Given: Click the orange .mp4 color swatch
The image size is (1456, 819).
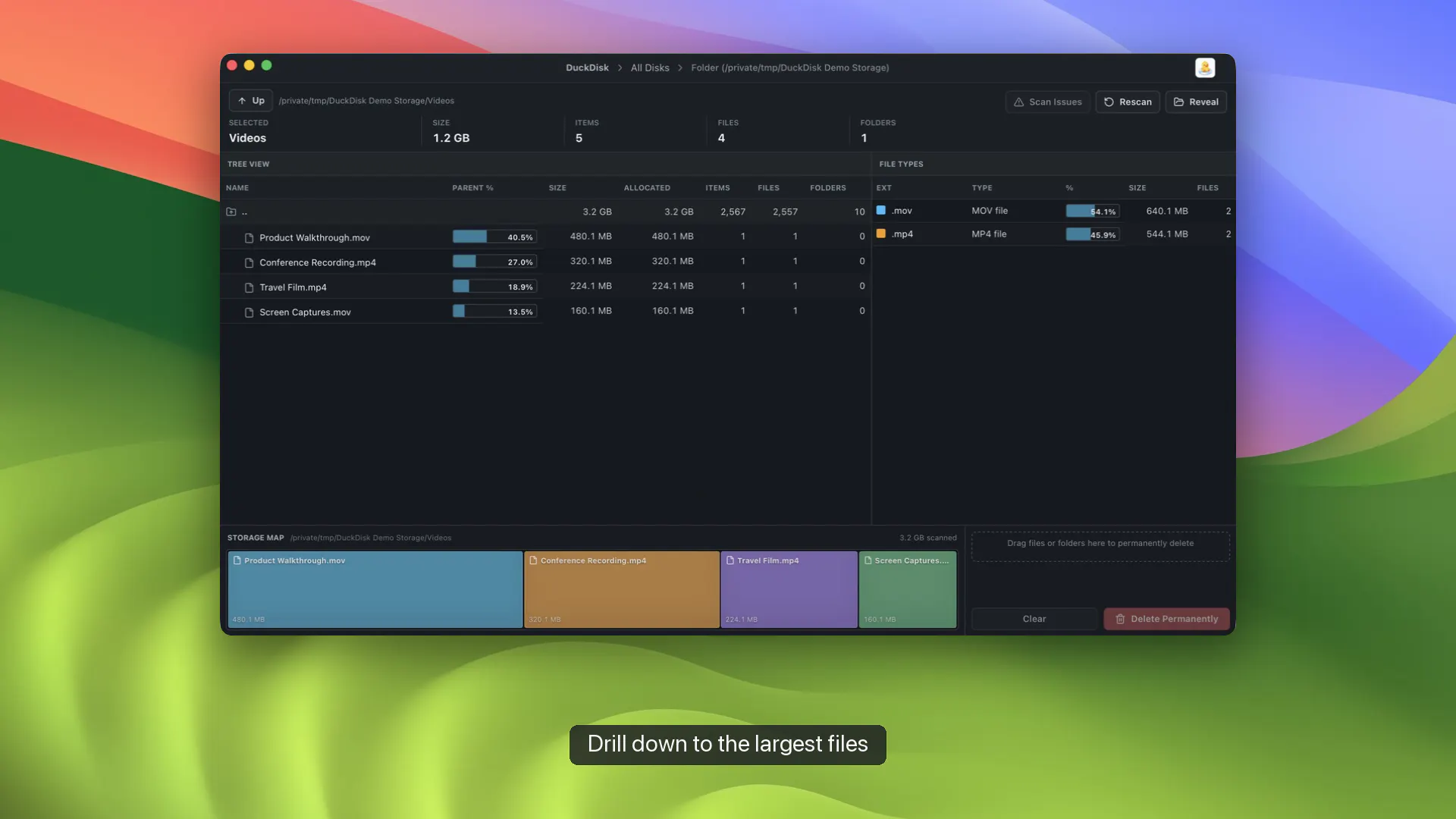Looking at the screenshot, I should point(881,234).
